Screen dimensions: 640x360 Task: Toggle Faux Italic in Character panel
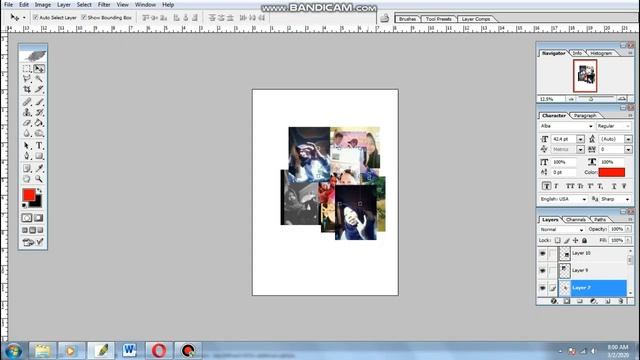coord(556,186)
